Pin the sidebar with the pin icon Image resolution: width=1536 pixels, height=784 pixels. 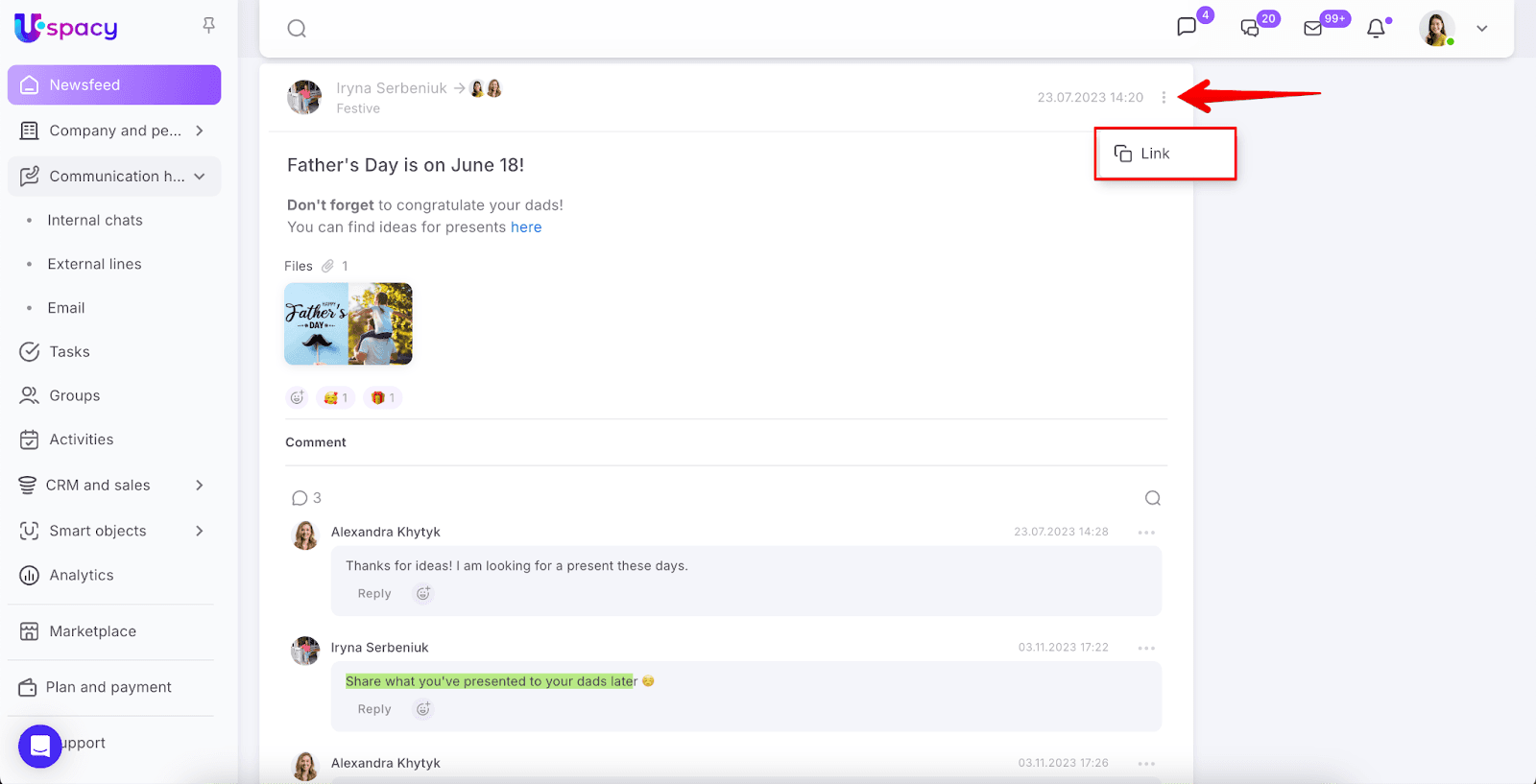pos(209,26)
